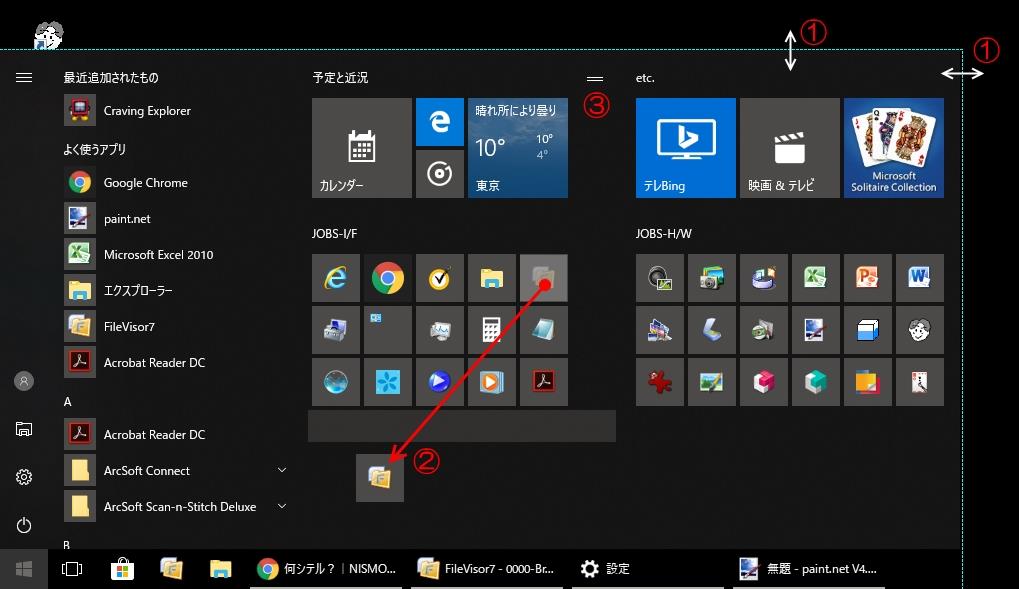Open the Windows Media Player tile

pos(492,382)
